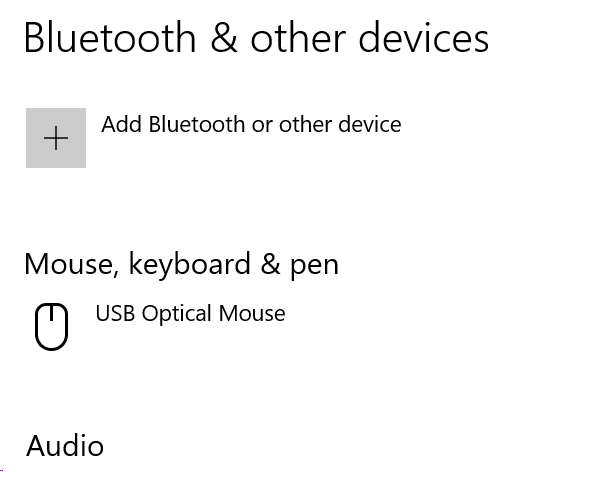Click the word "USB" in device name
The image size is (611, 493).
click(115, 314)
